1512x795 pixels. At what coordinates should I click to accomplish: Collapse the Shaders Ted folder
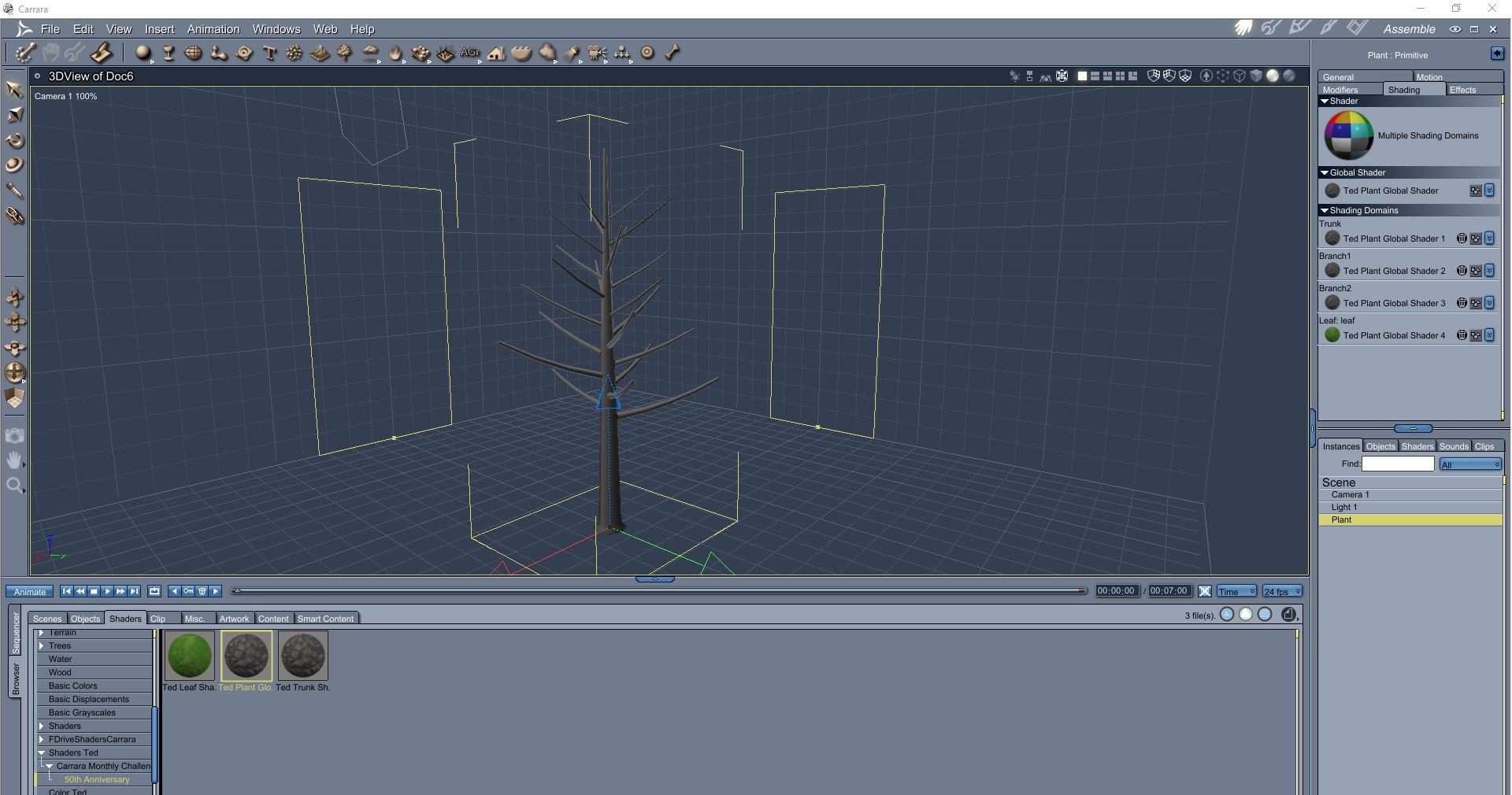tap(41, 753)
